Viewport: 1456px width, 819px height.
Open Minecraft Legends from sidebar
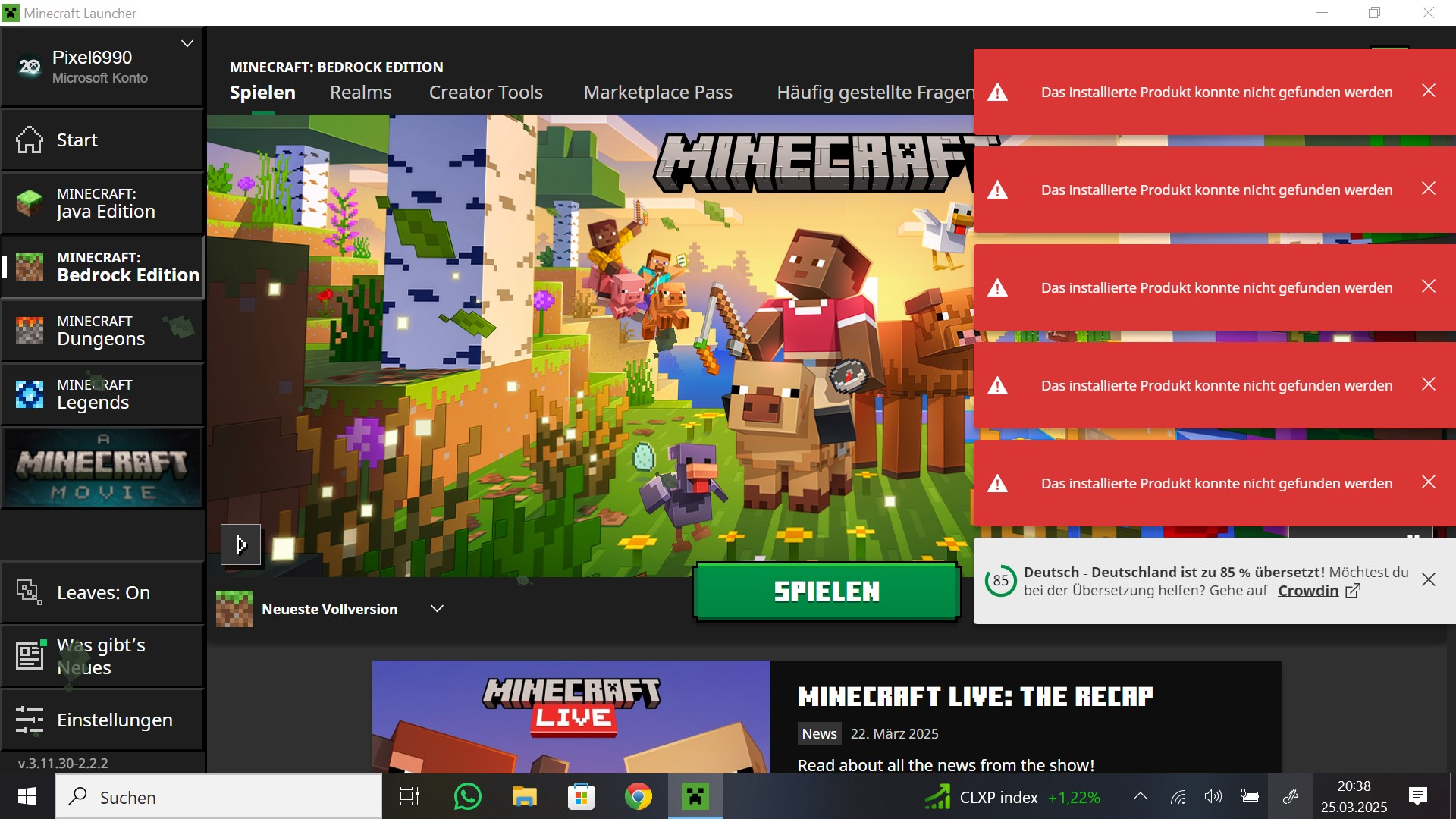(102, 394)
